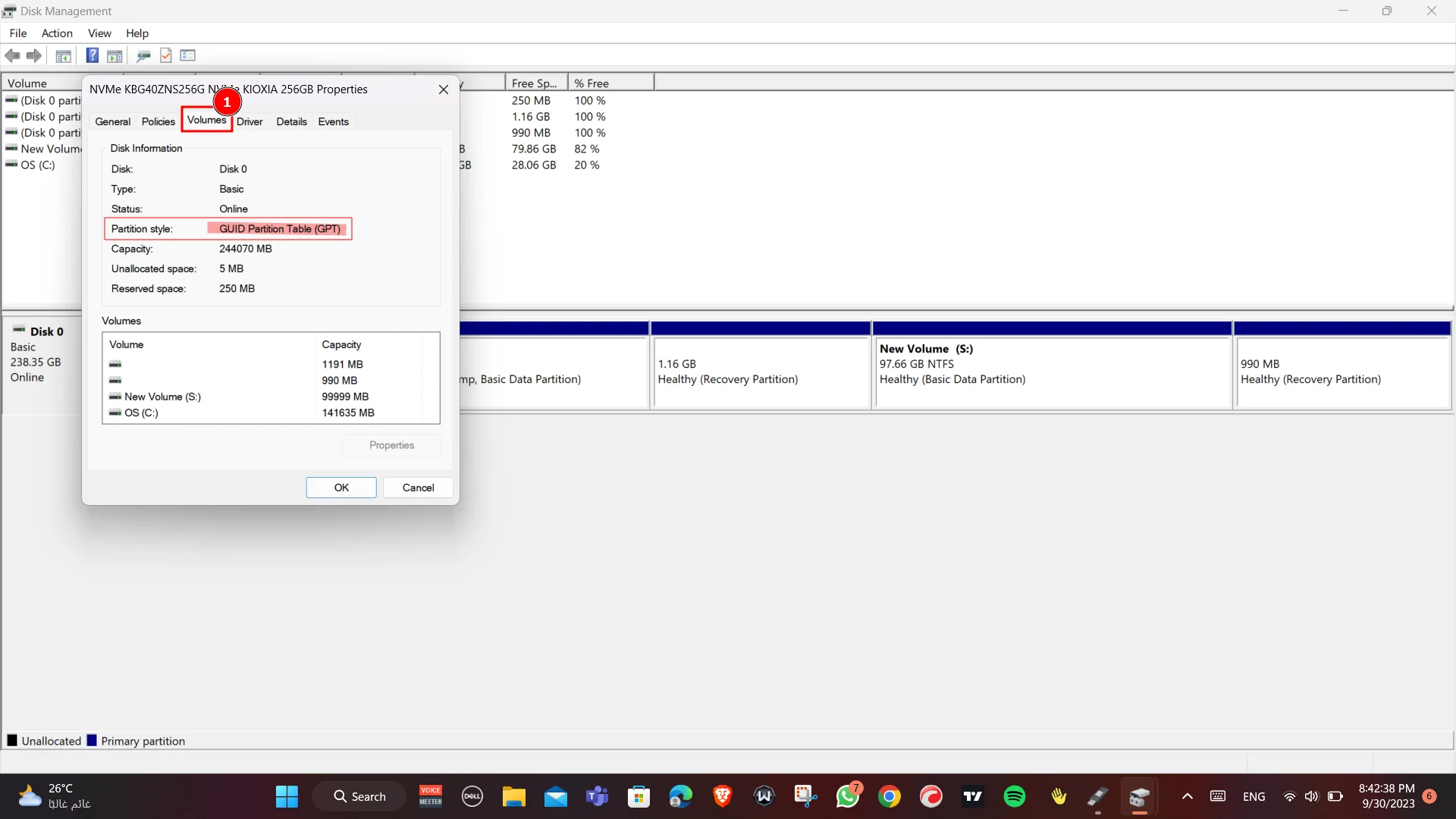Open the File menu

pos(18,33)
